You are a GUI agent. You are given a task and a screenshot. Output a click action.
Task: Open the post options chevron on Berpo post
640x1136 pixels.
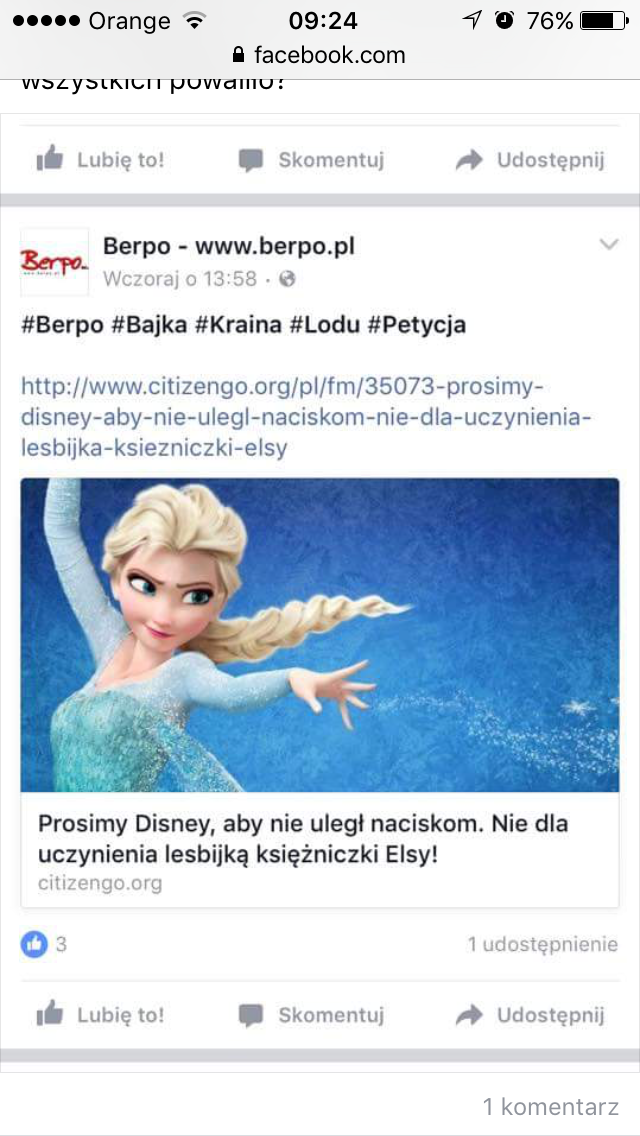point(609,244)
